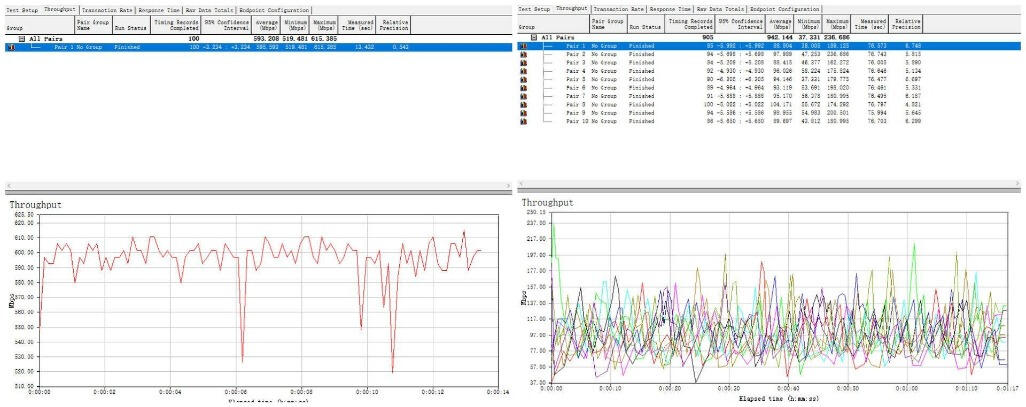Click Elapsed time axis label in right chart

click(x=779, y=398)
